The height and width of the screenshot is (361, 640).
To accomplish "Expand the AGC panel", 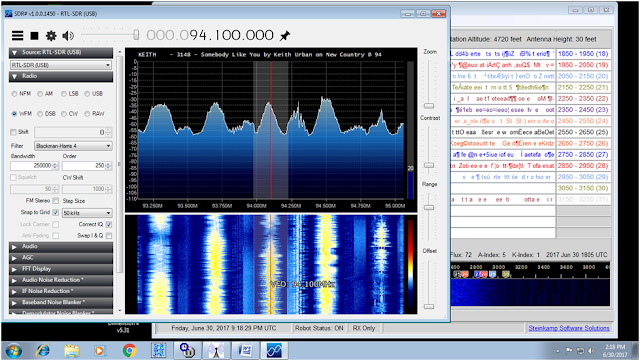I will pos(61,258).
